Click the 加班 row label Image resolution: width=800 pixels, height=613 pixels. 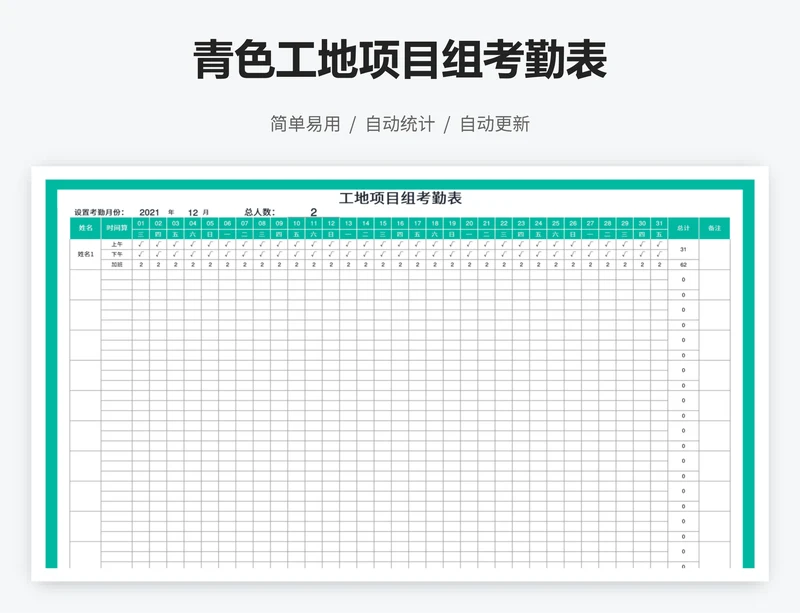pos(117,264)
